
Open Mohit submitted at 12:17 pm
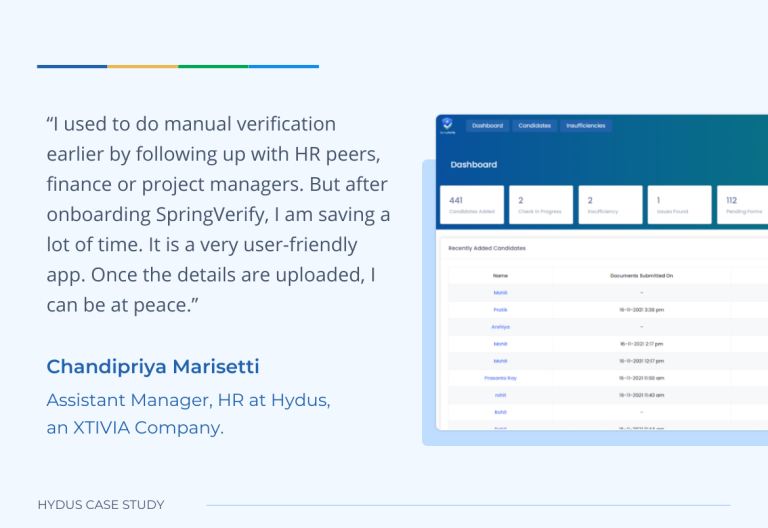tap(500, 361)
